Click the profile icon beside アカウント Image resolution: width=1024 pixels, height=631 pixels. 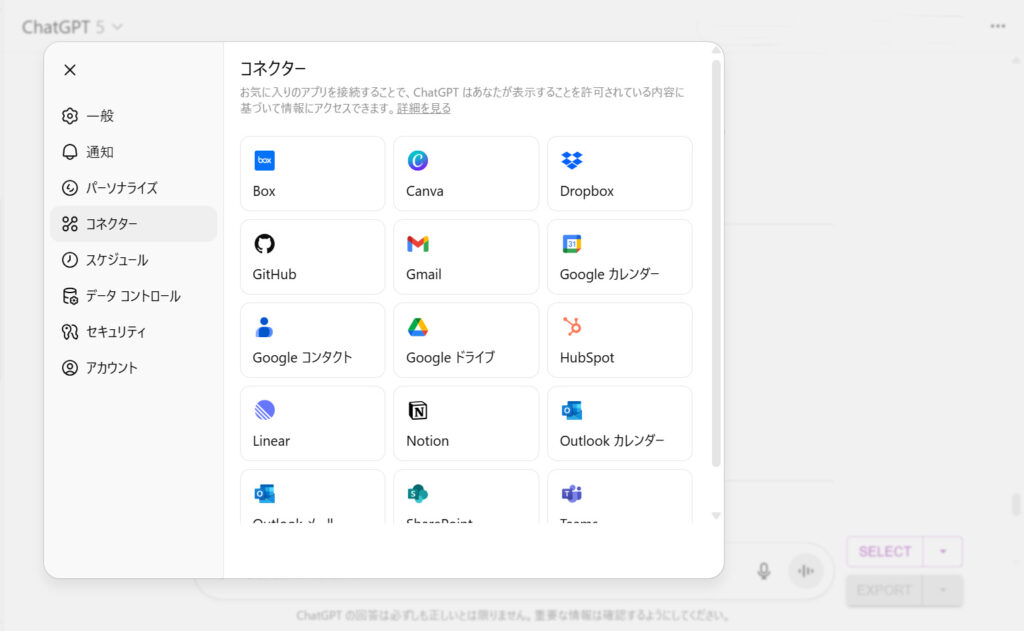coord(70,368)
